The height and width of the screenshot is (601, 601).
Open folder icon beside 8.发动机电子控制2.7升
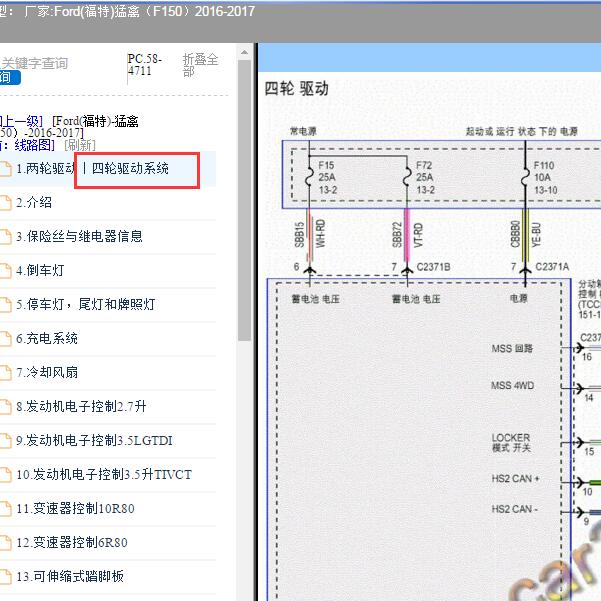pyautogui.click(x=5, y=407)
